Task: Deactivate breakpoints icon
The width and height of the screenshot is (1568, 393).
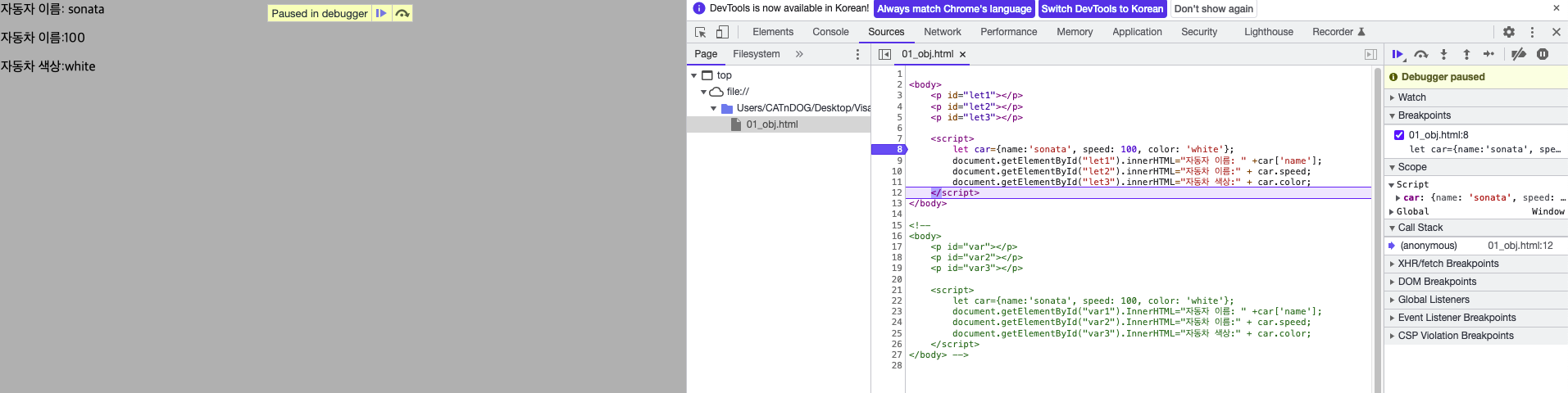Action: 1519,54
